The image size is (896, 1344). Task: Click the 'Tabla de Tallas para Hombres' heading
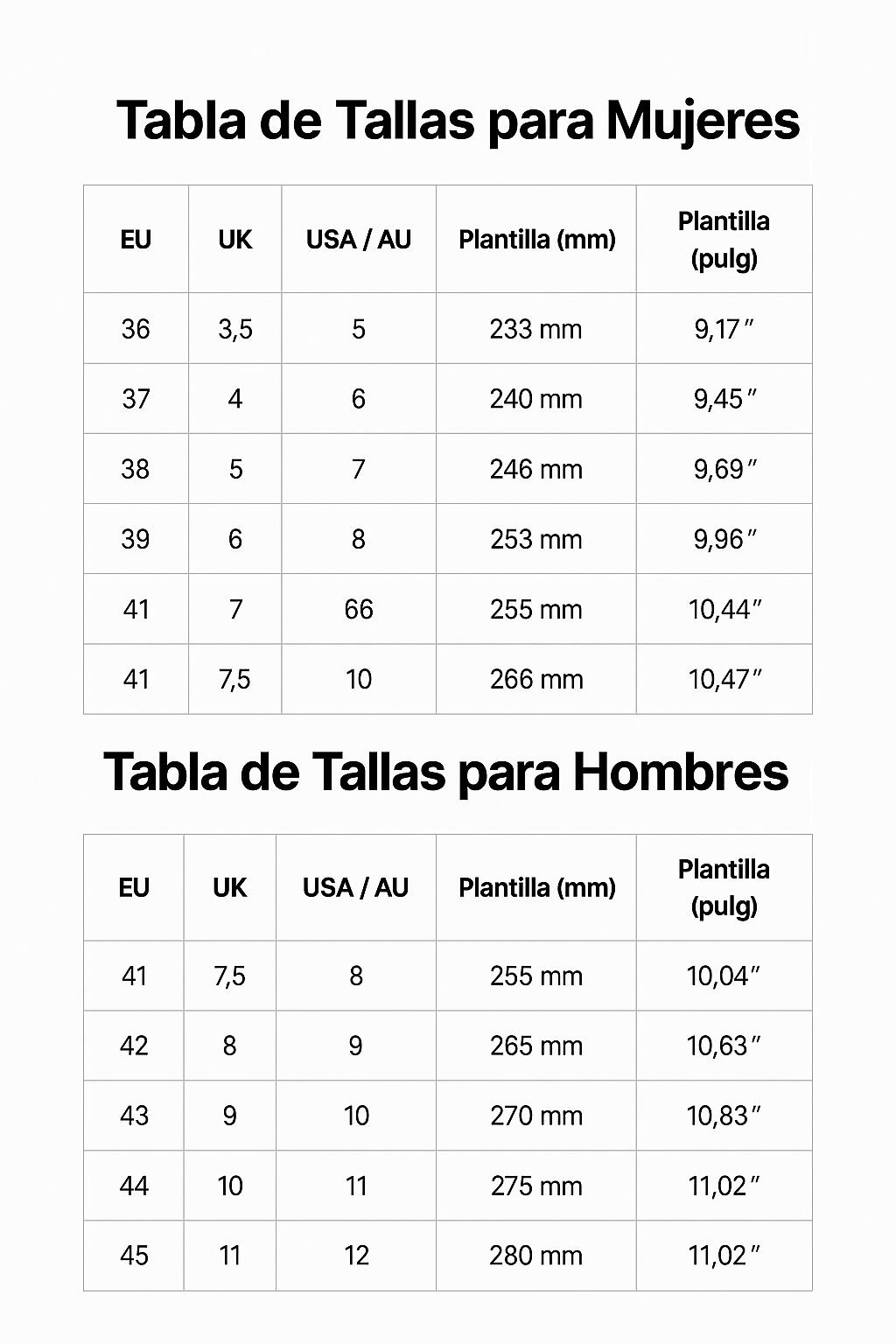pos(446,773)
